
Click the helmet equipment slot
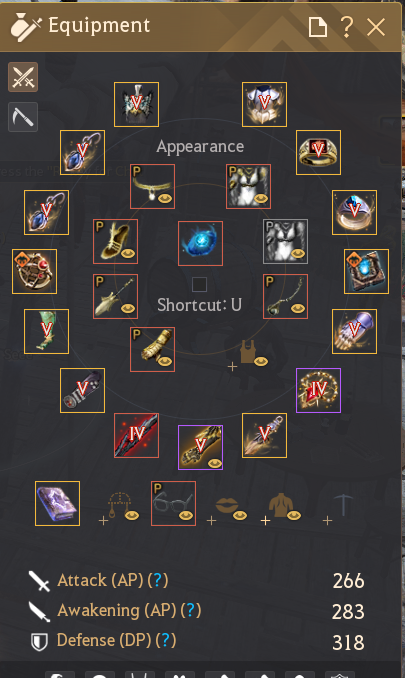(x=136, y=104)
